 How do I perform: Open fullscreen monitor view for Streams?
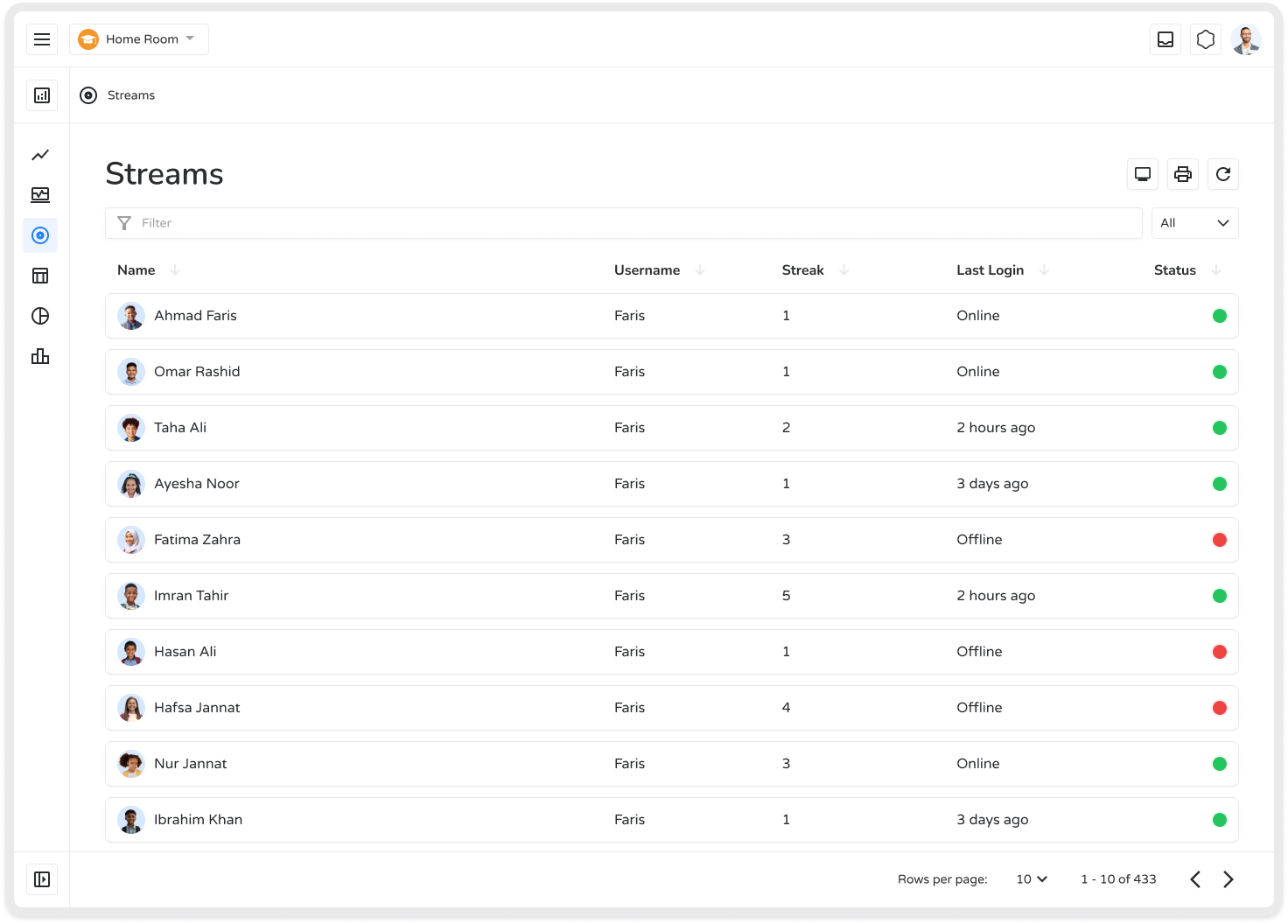(x=1142, y=174)
